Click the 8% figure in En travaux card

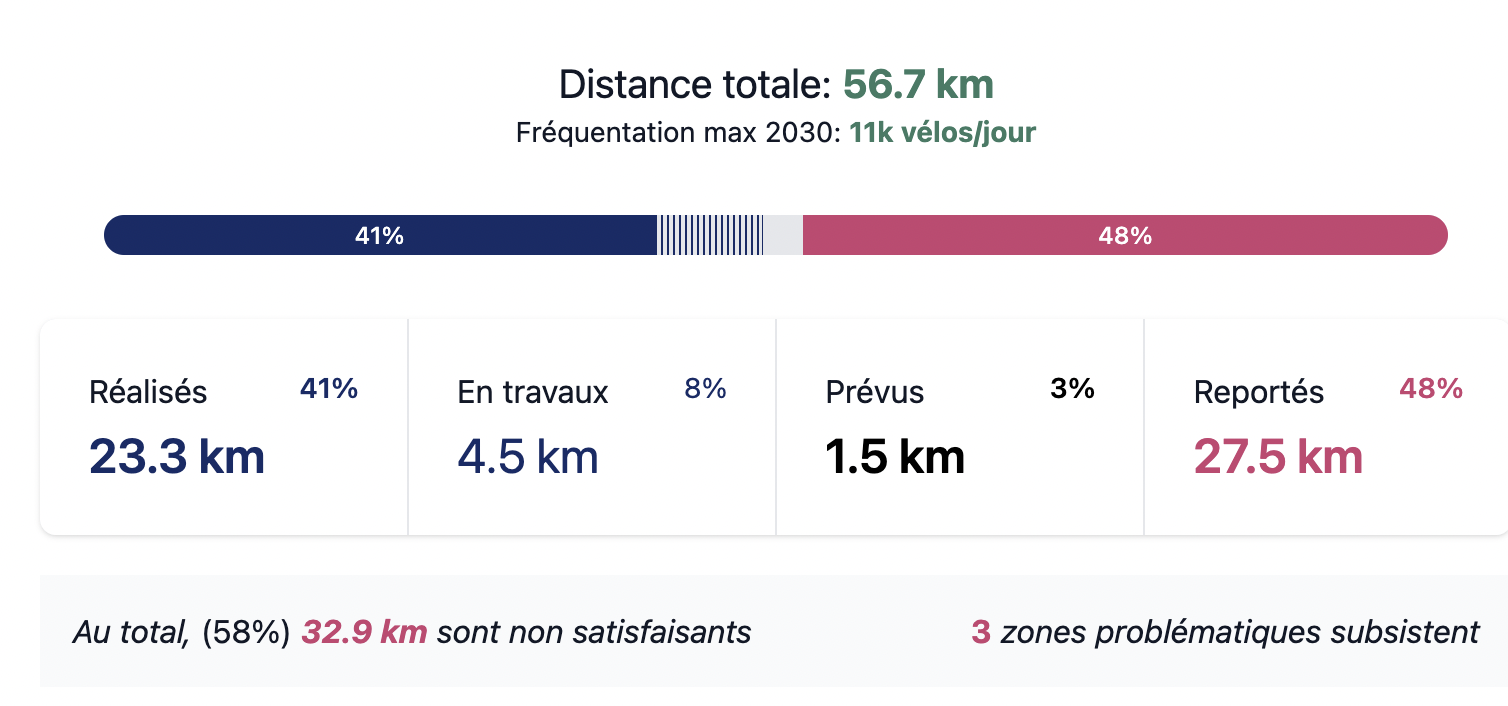click(705, 389)
